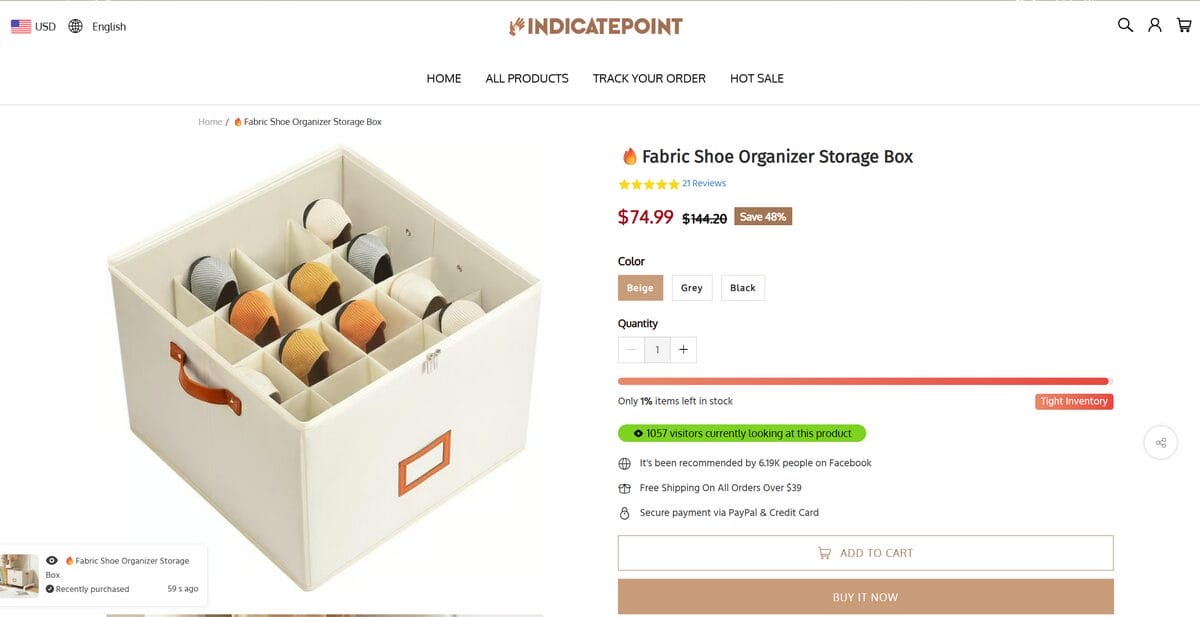This screenshot has height=617, width=1200.
Task: Select the Beige color option
Action: [640, 287]
